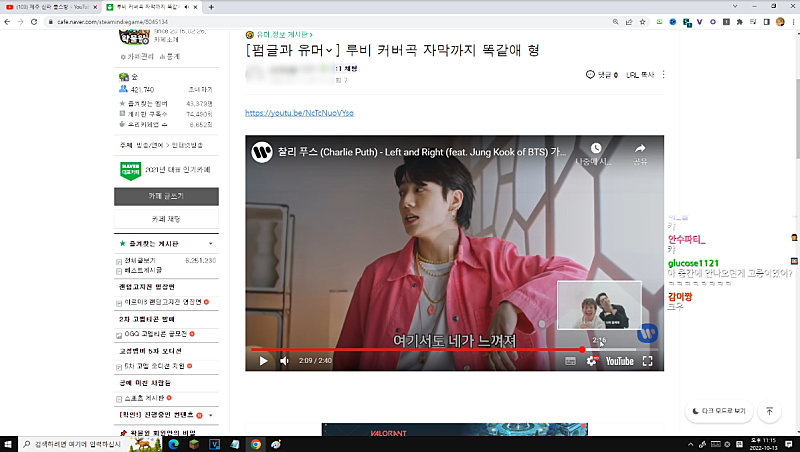Toggle captions on the video player
The height and width of the screenshot is (452, 800).
coord(570,361)
